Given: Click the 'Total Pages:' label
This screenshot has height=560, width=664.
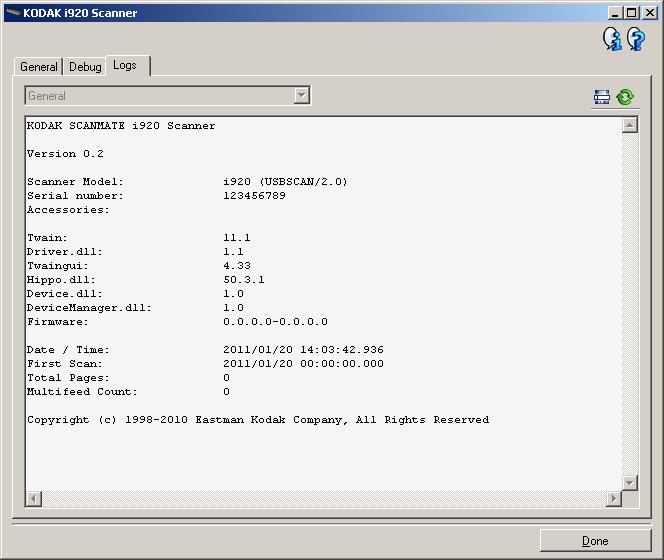Looking at the screenshot, I should coord(68,377).
